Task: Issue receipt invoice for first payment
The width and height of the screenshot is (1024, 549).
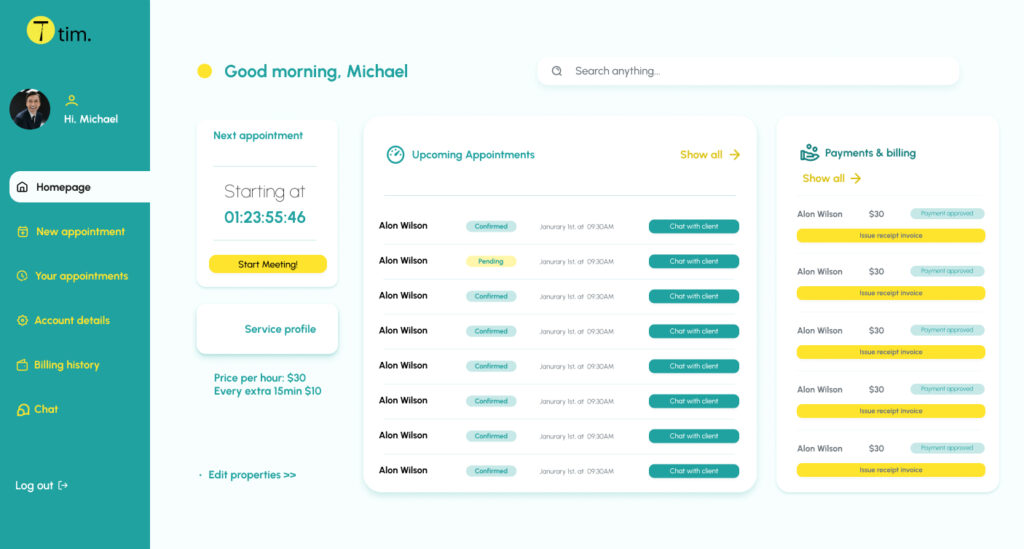Action: tap(890, 236)
